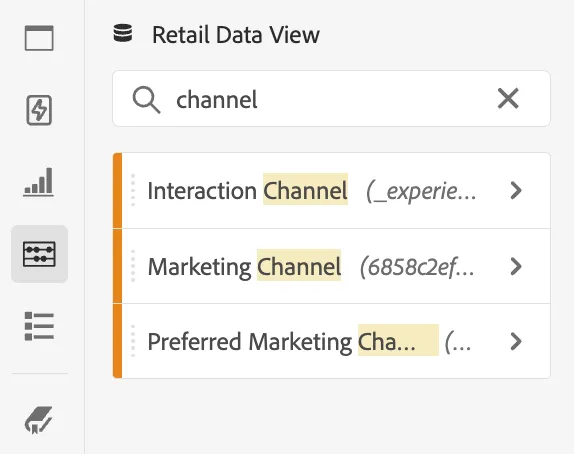
Task: Expand Interaction Channel chevron
Action: pos(516,190)
